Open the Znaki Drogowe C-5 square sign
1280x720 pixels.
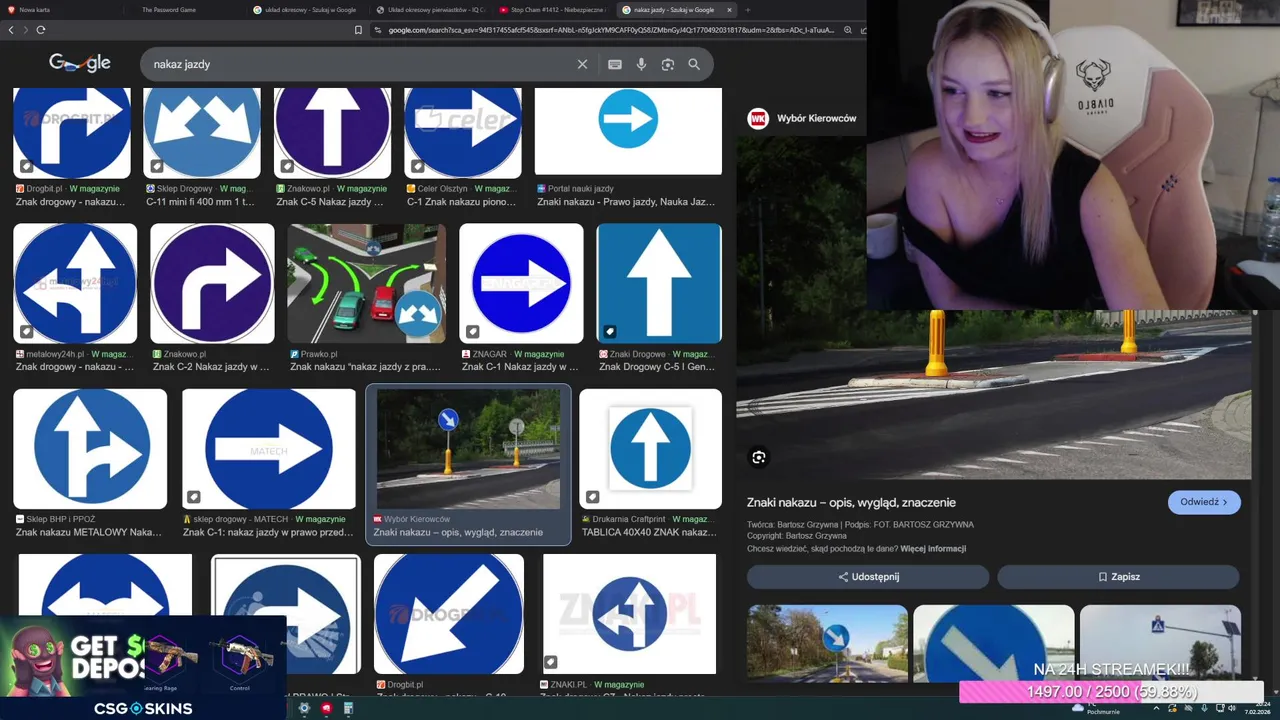click(659, 284)
